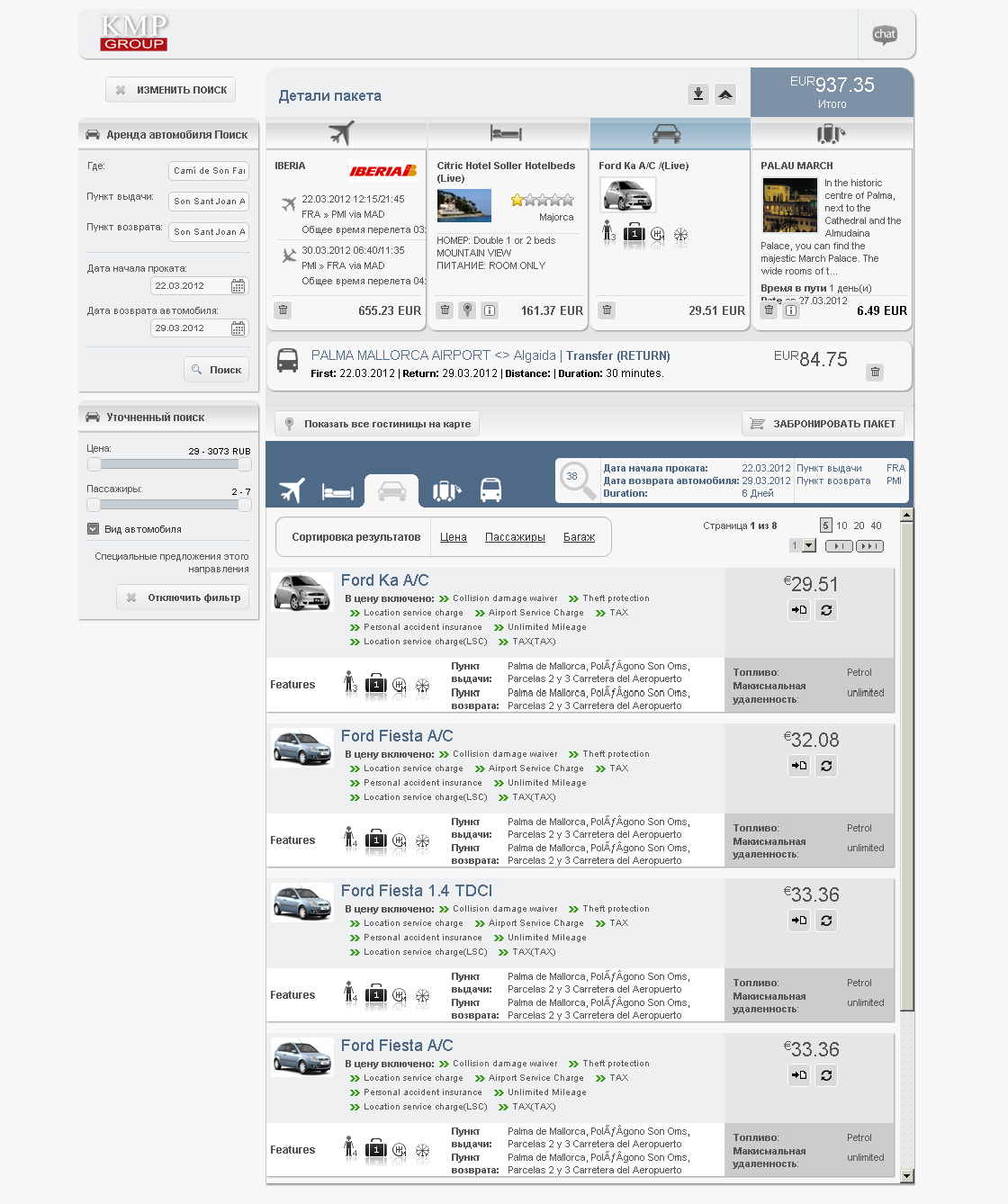
Task: Show Citric Hotel map pin location
Action: coord(467,310)
